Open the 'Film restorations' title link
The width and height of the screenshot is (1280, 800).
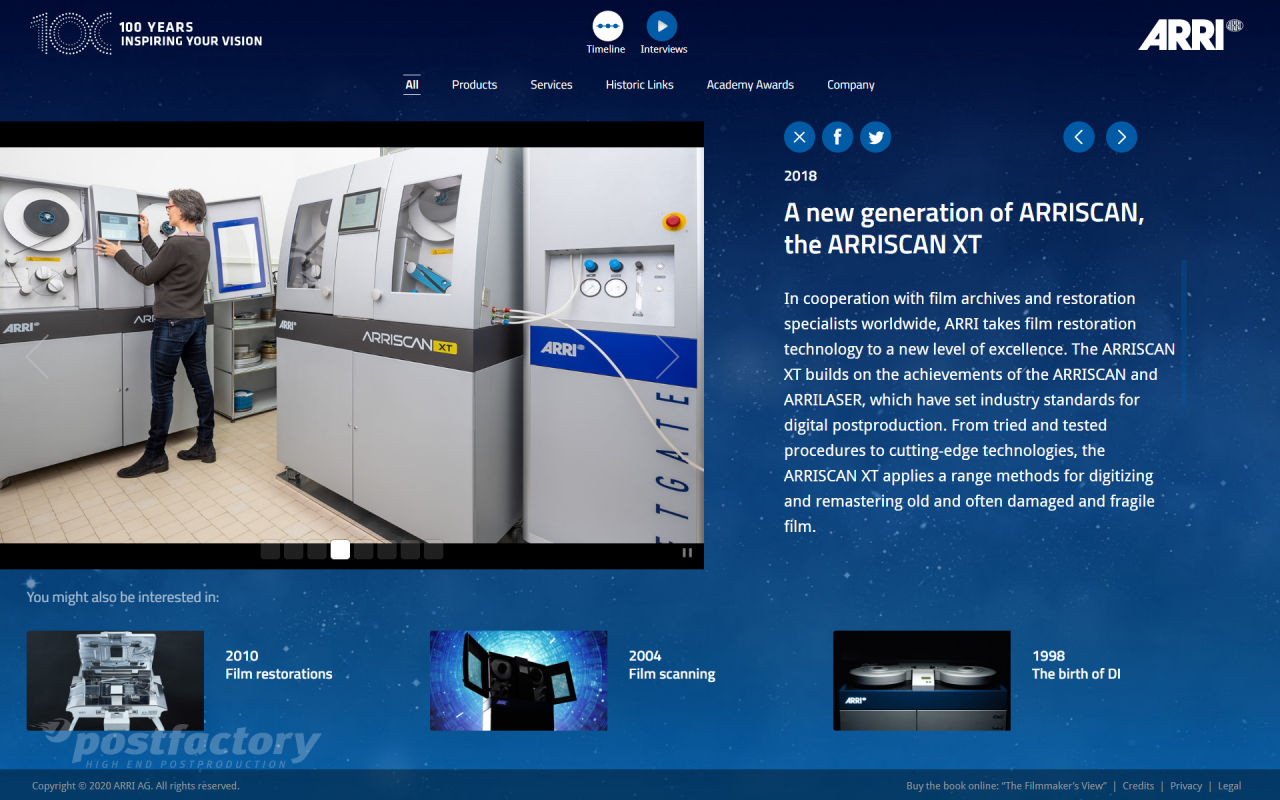tap(279, 674)
